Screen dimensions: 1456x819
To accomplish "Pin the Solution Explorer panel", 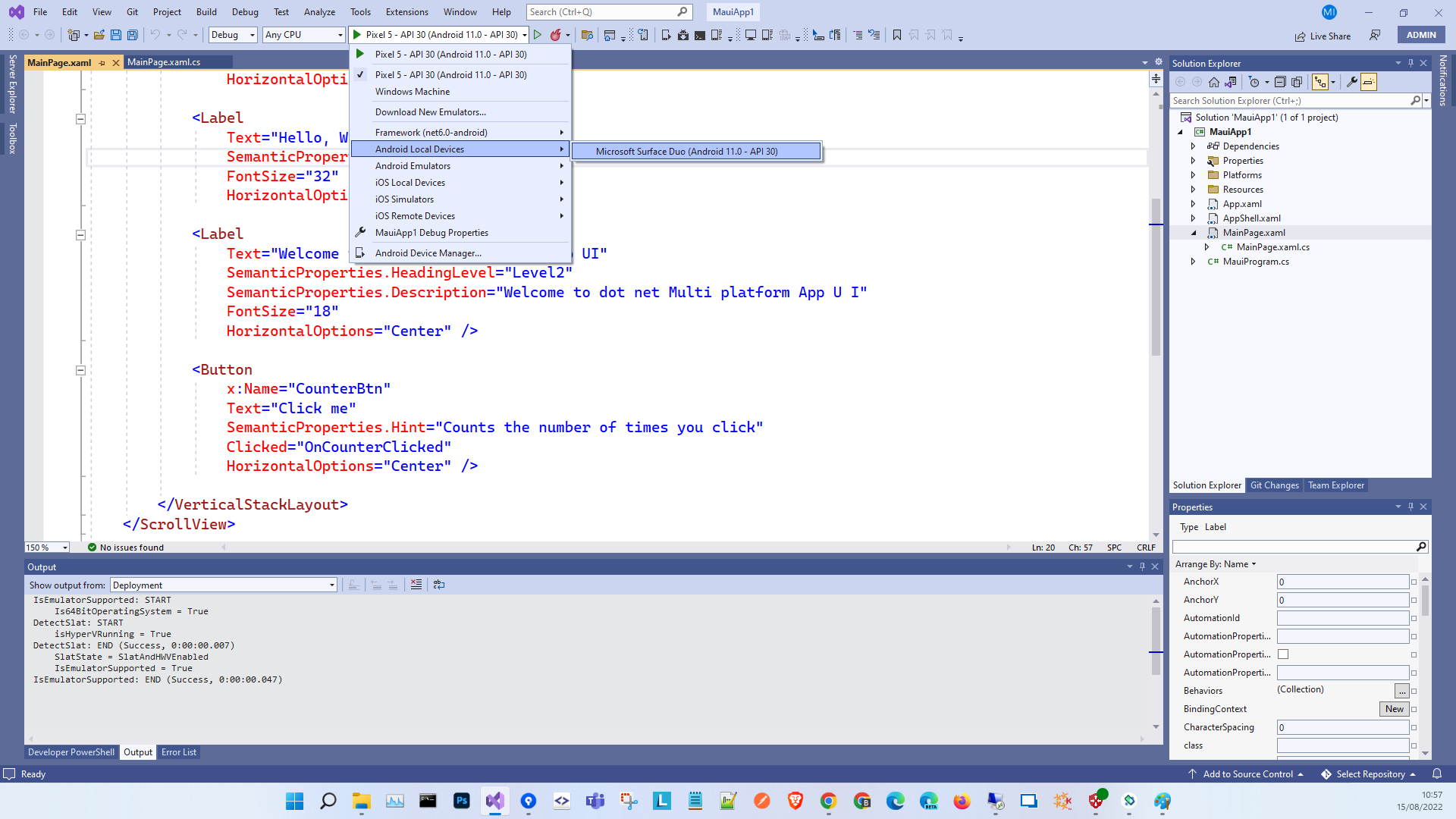I will (x=1411, y=63).
